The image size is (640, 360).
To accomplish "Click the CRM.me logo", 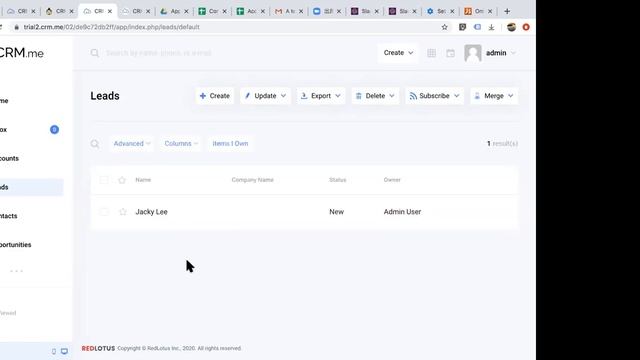I will point(21,53).
